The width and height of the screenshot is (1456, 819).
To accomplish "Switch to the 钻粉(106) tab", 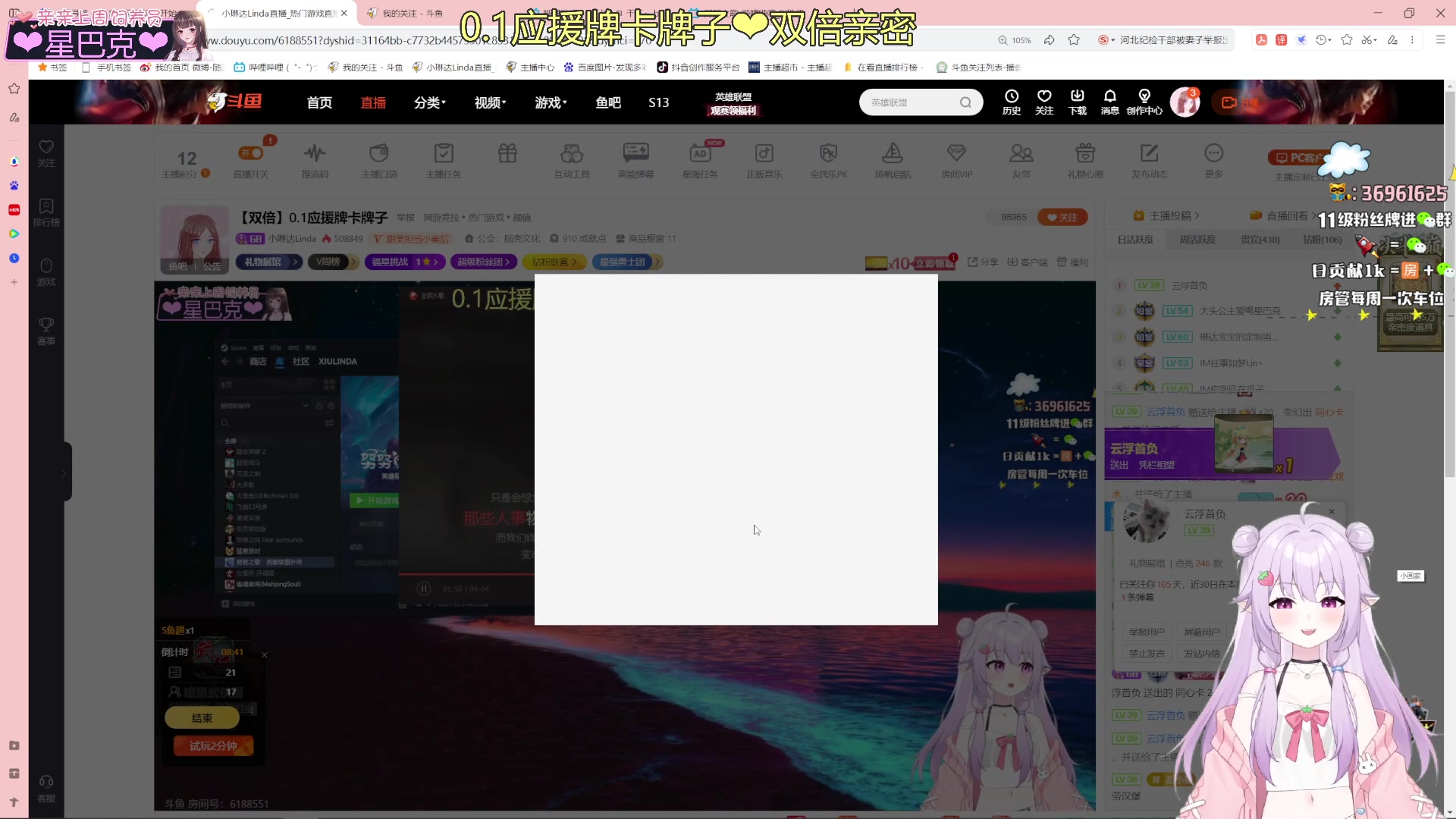I will [x=1323, y=240].
